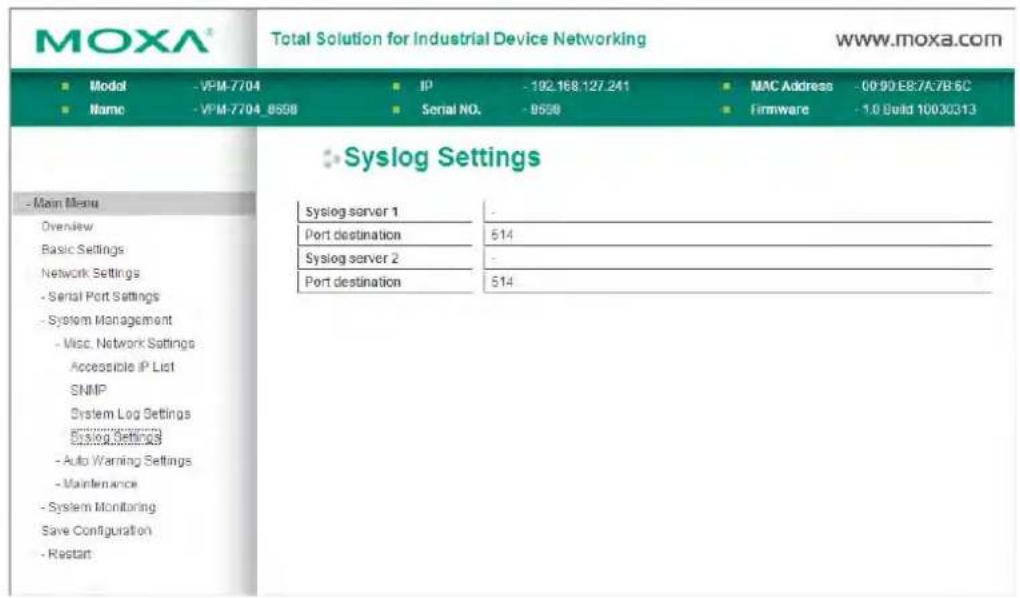Go to Basic Settings
Screen dimensions: 1020x598
pos(83,250)
